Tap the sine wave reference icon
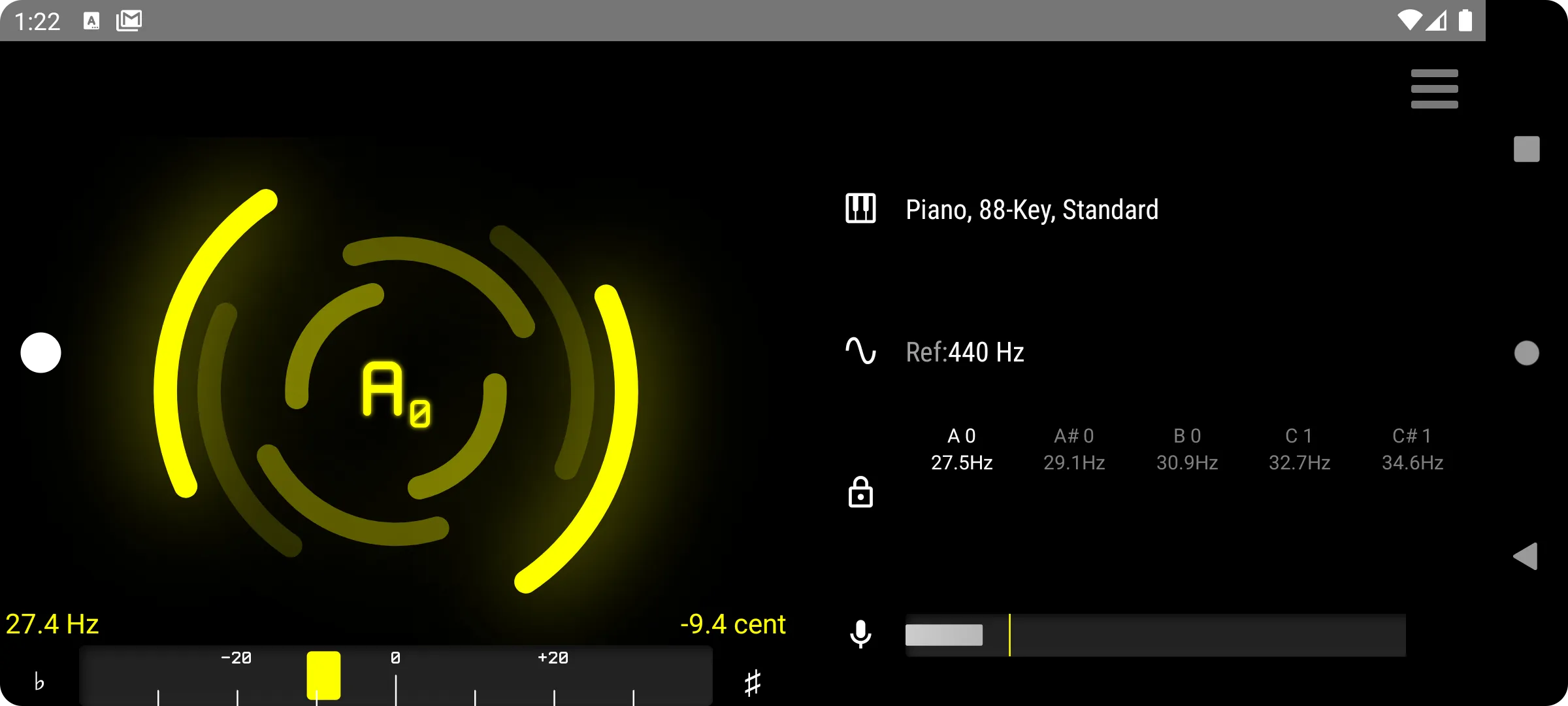 click(x=860, y=351)
